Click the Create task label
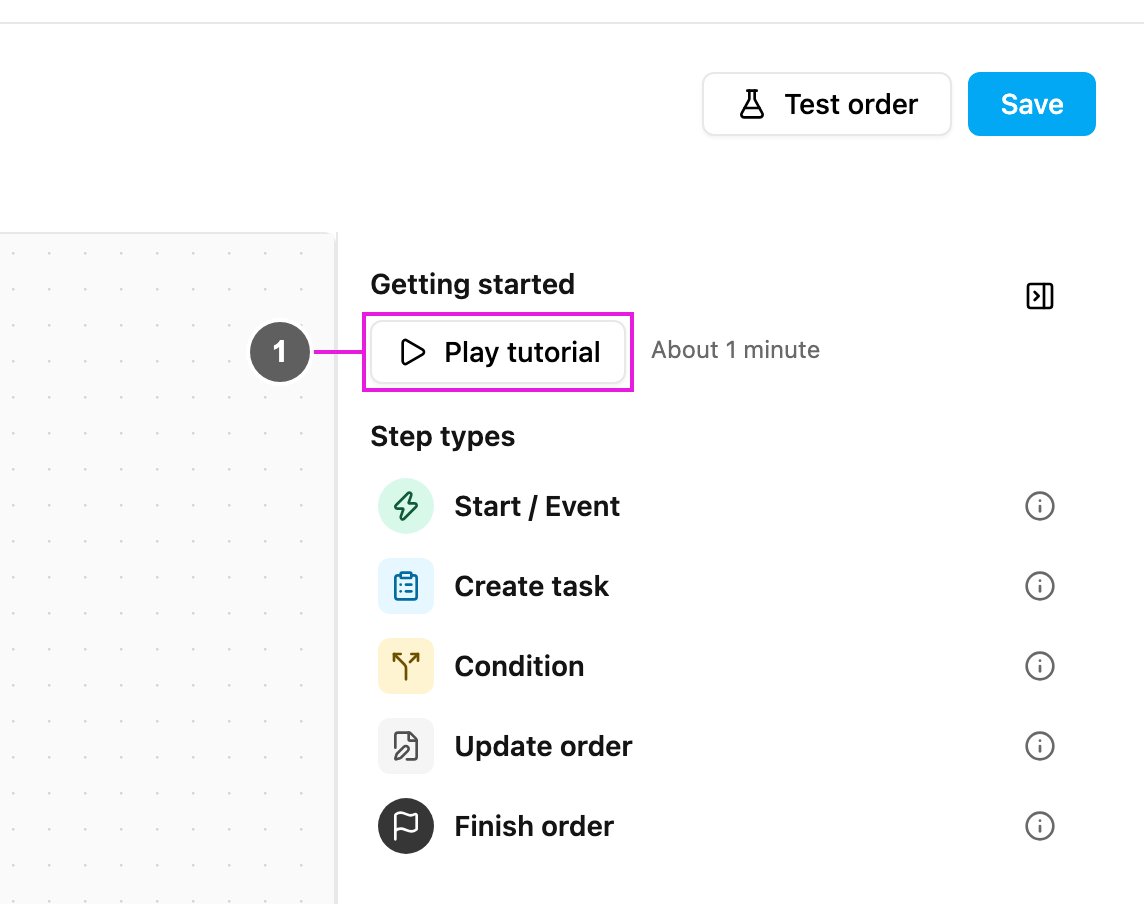 tap(531, 587)
